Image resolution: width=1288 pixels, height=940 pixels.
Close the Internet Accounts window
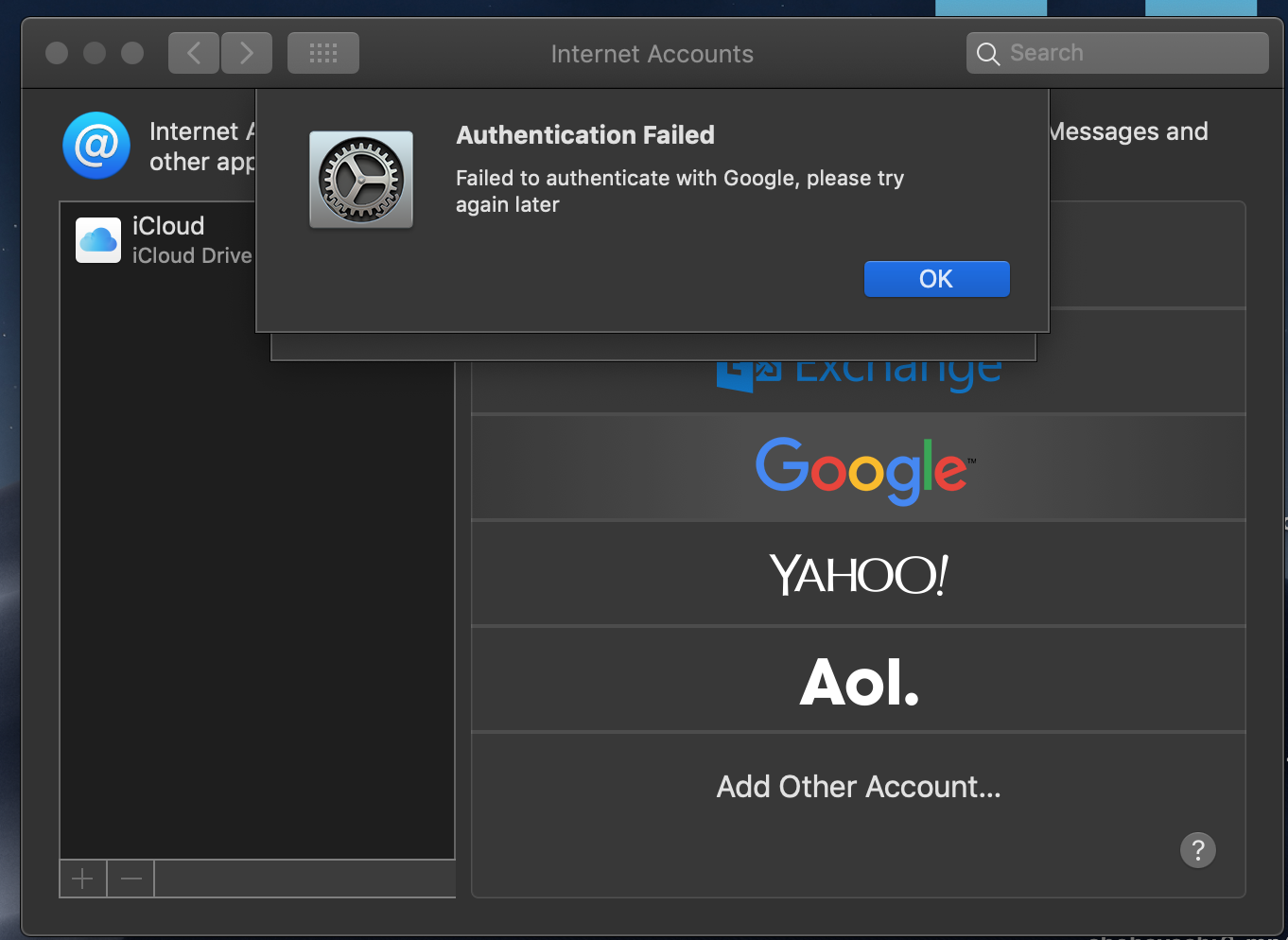tap(57, 53)
